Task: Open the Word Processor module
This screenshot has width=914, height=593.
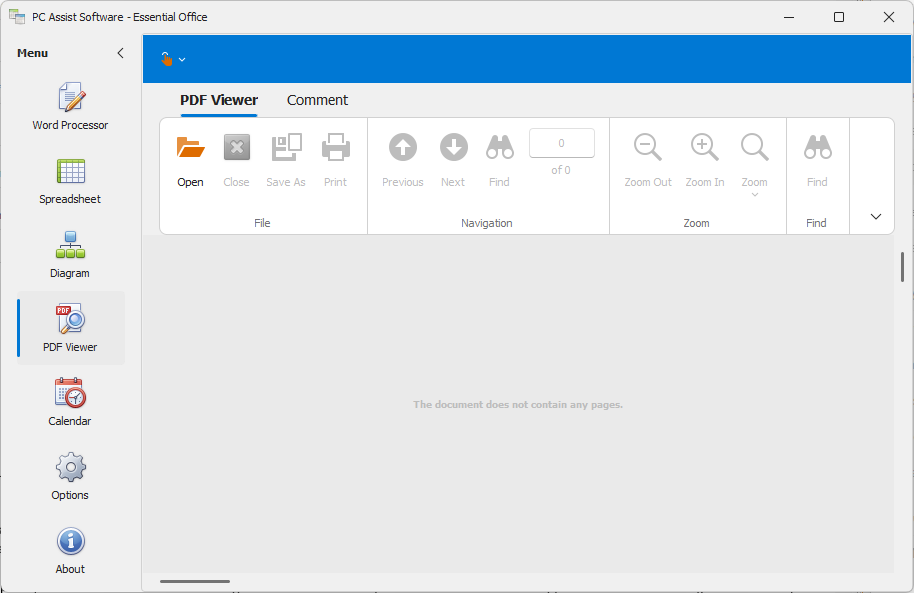Action: pos(70,106)
